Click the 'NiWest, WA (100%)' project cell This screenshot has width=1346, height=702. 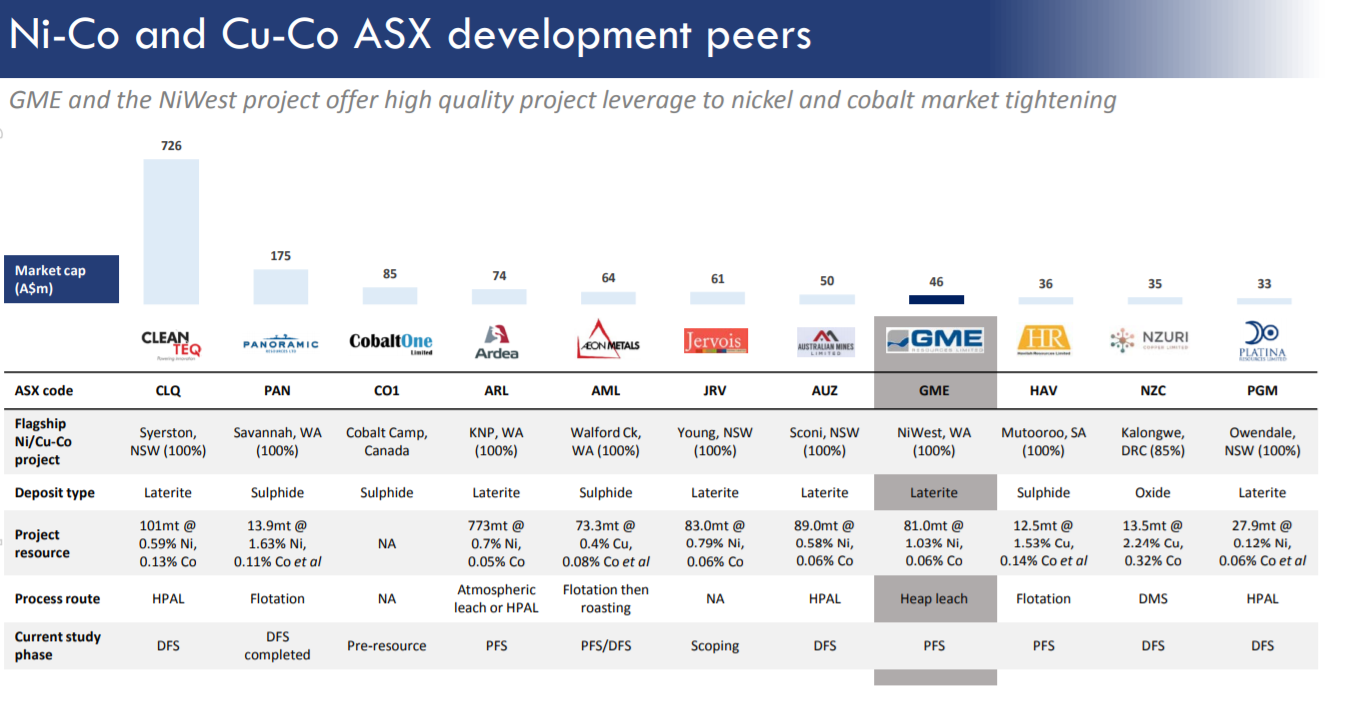[934, 442]
